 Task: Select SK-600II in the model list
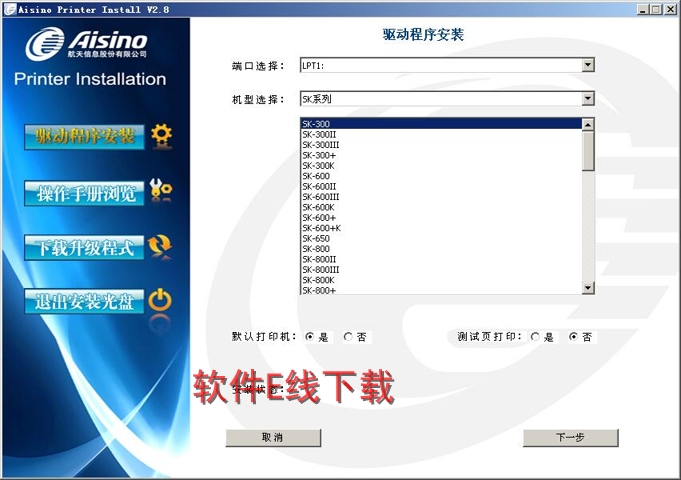320,186
